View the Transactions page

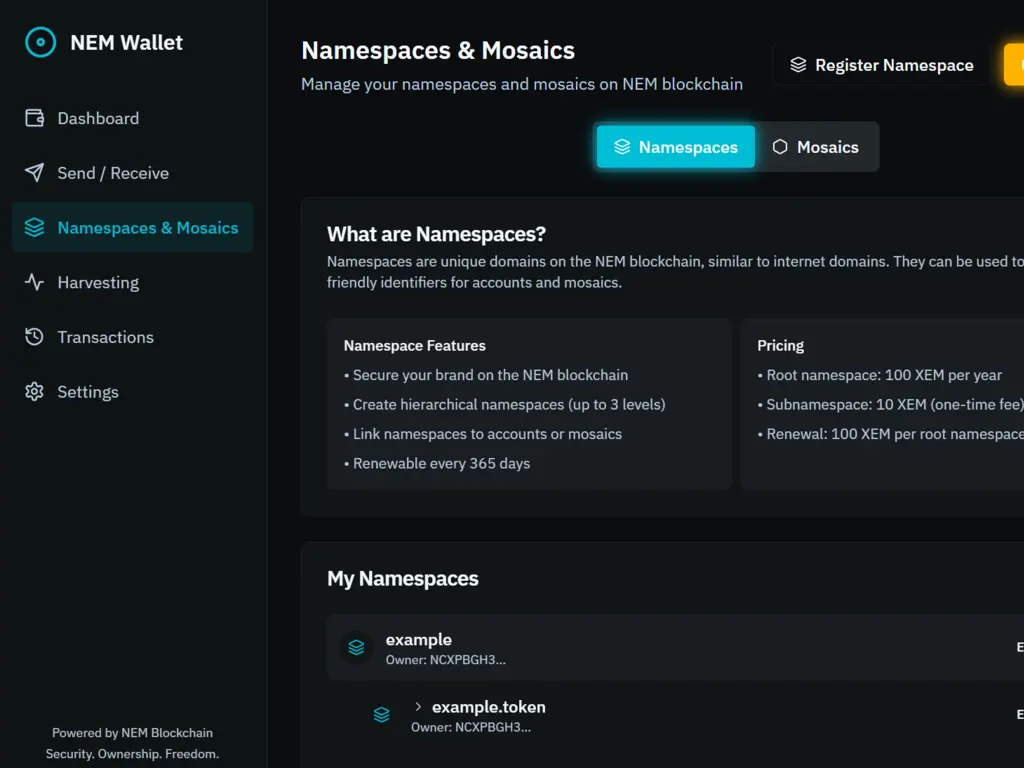point(133,337)
